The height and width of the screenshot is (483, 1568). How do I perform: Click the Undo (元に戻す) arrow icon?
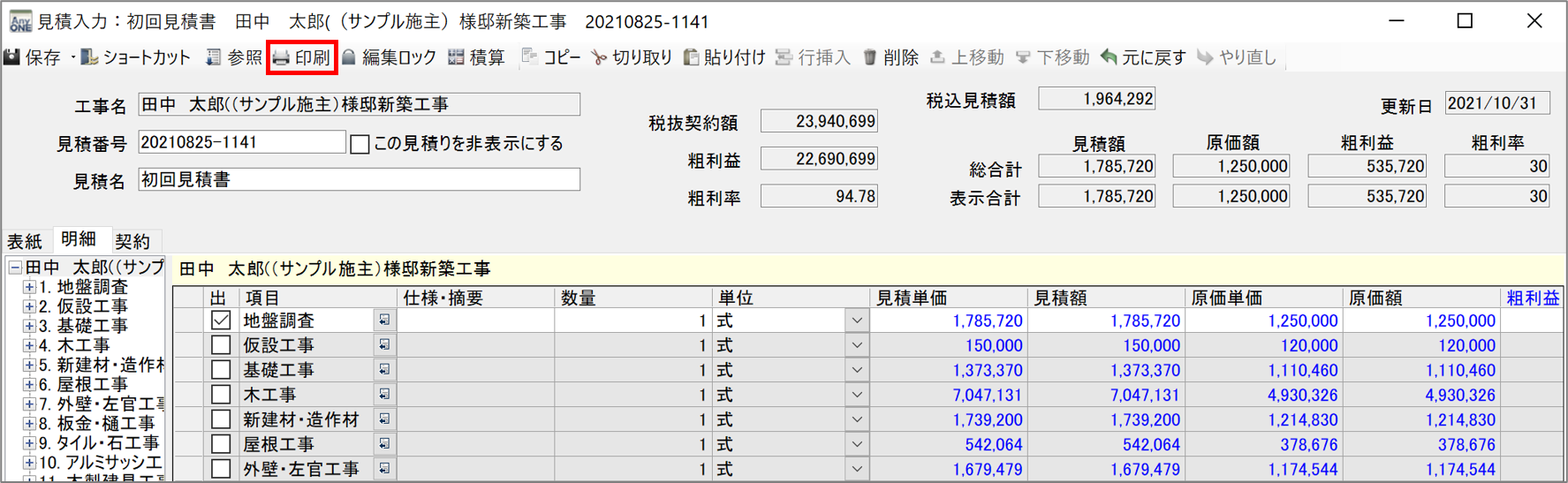click(x=1110, y=57)
